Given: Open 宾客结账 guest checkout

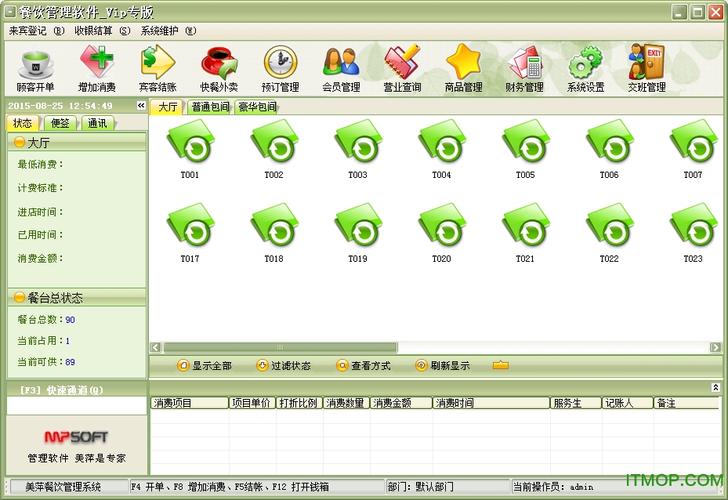Looking at the screenshot, I should coord(157,70).
